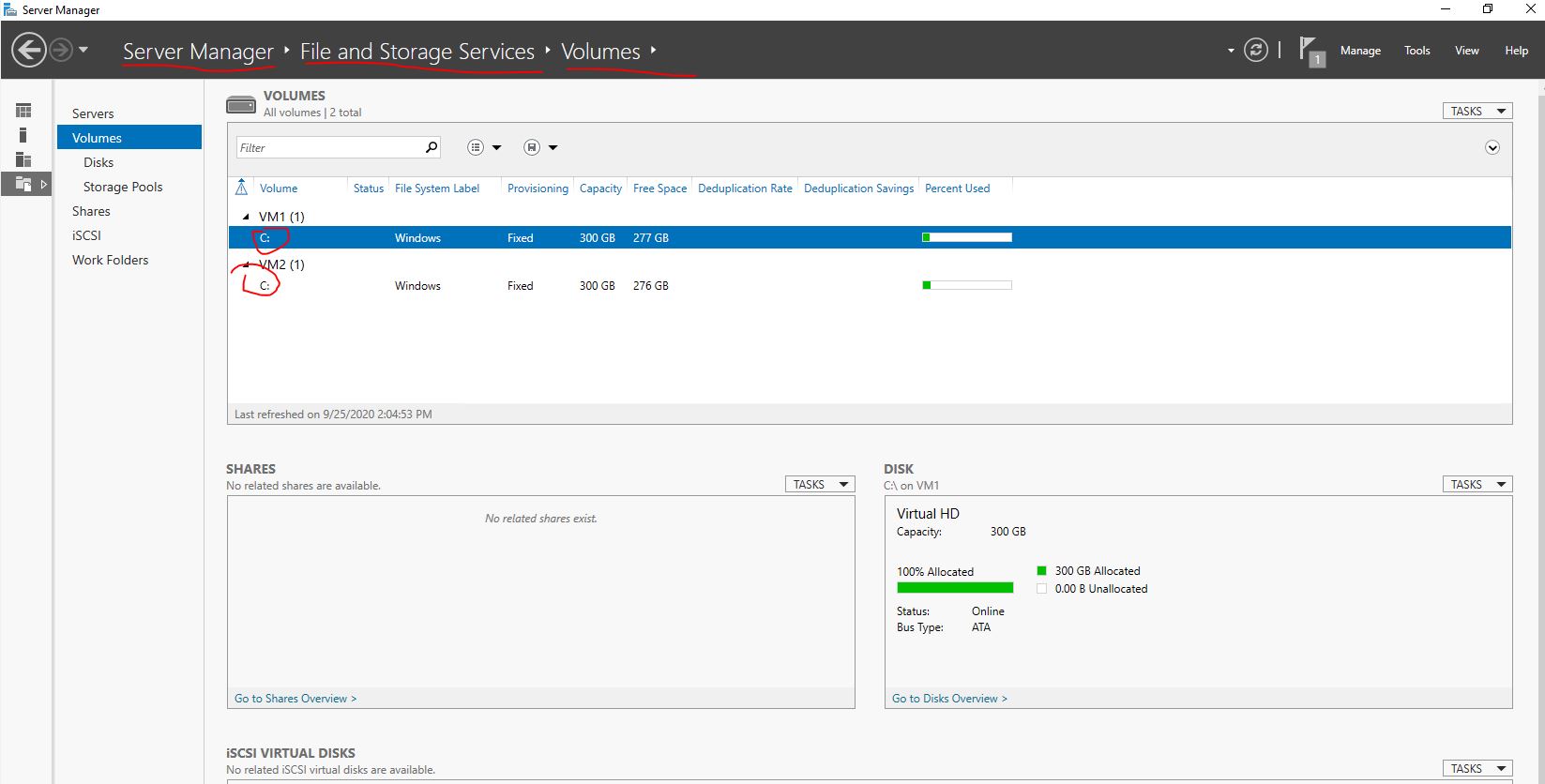Viewport: 1545px width, 784px height.
Task: Click the forward navigation arrow
Action: tap(61, 50)
